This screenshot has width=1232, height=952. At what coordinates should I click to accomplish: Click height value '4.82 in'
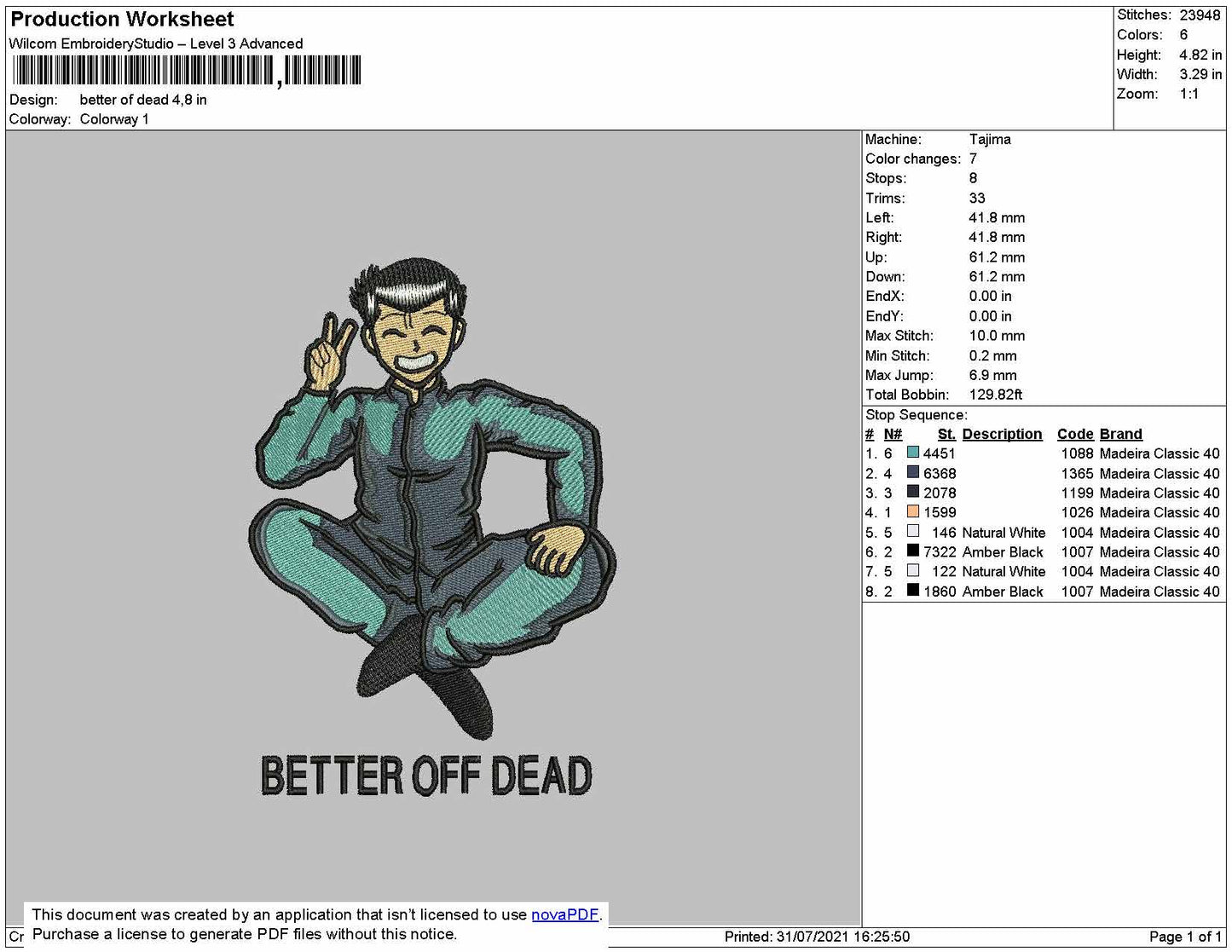[1200, 55]
